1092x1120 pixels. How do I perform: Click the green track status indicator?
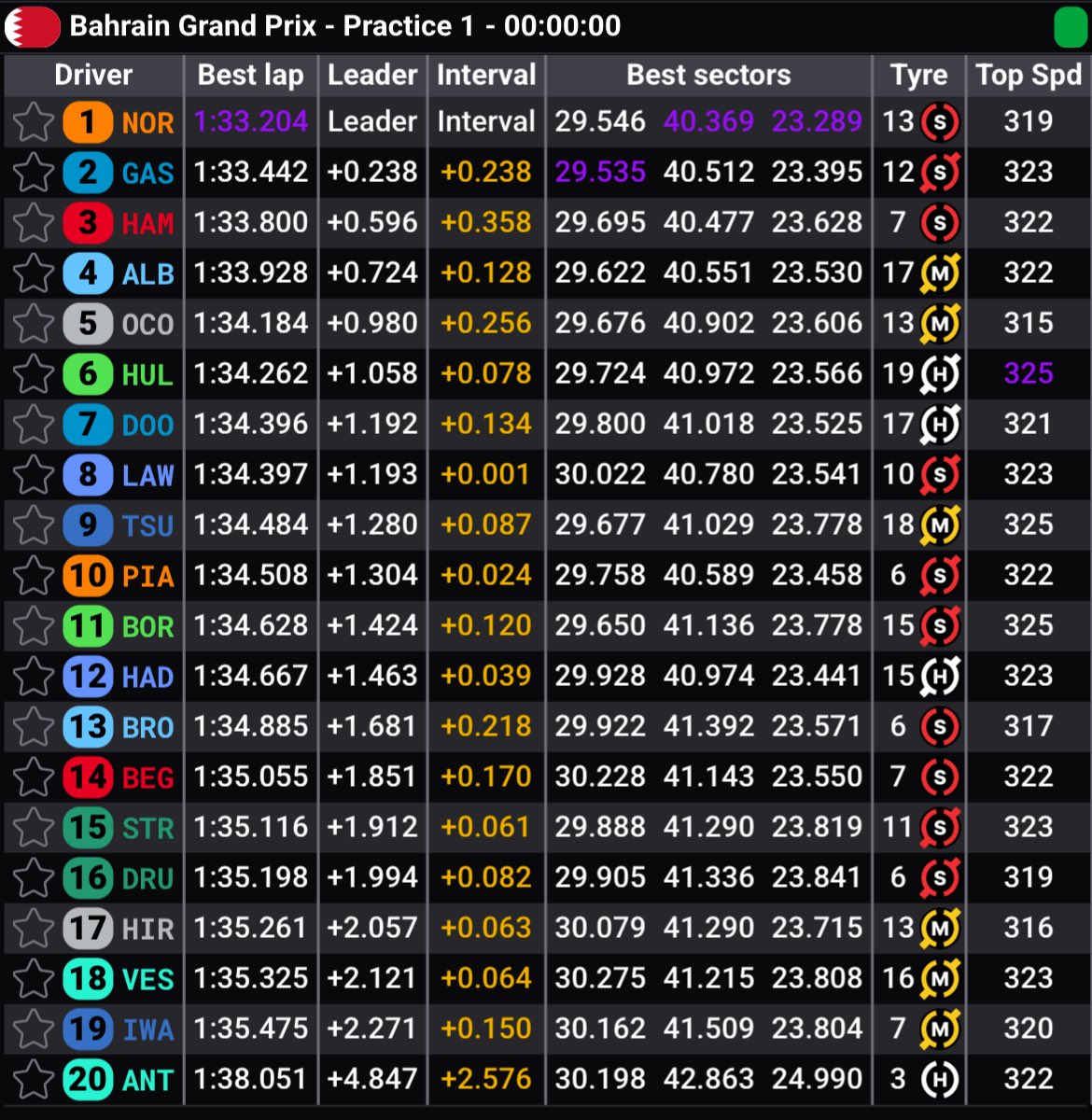(1071, 26)
